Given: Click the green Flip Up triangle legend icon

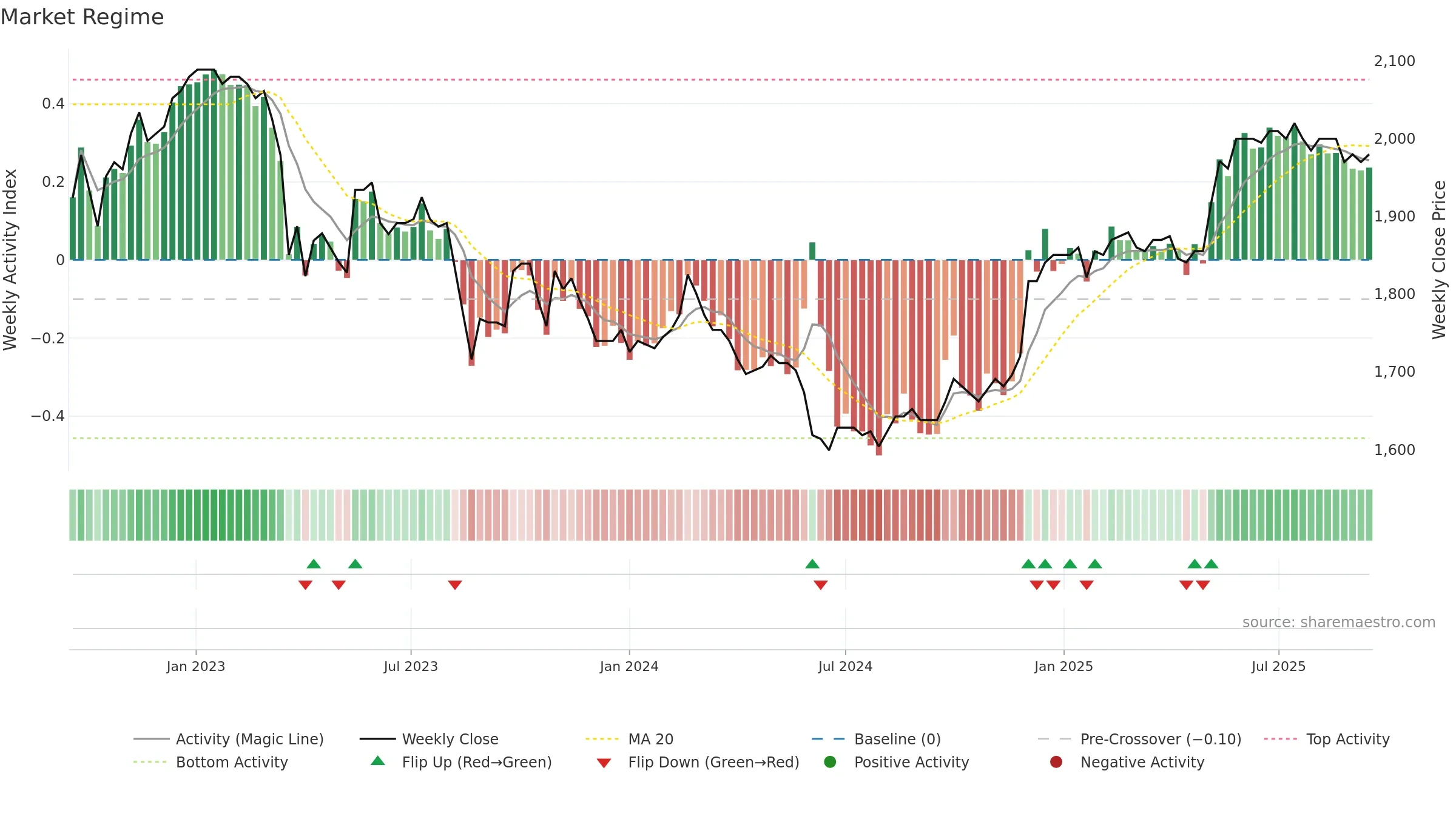Looking at the screenshot, I should point(378,761).
